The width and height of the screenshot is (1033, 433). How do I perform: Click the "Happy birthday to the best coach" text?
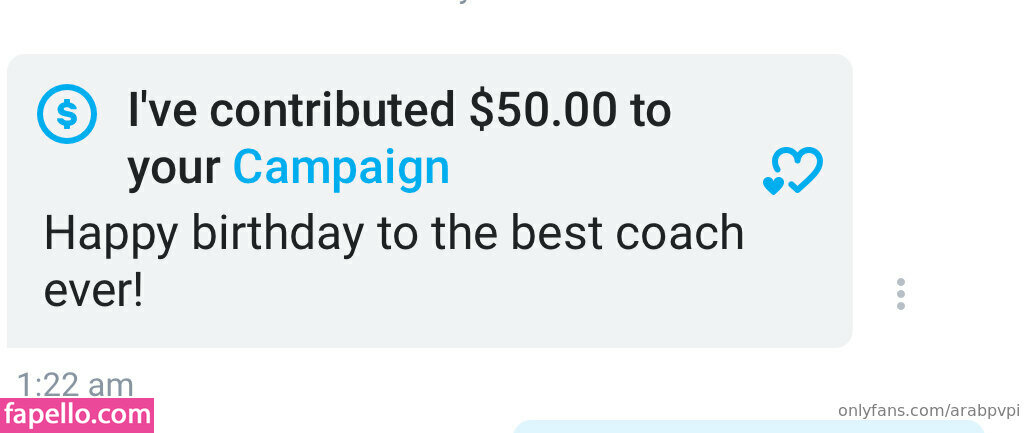point(394,233)
